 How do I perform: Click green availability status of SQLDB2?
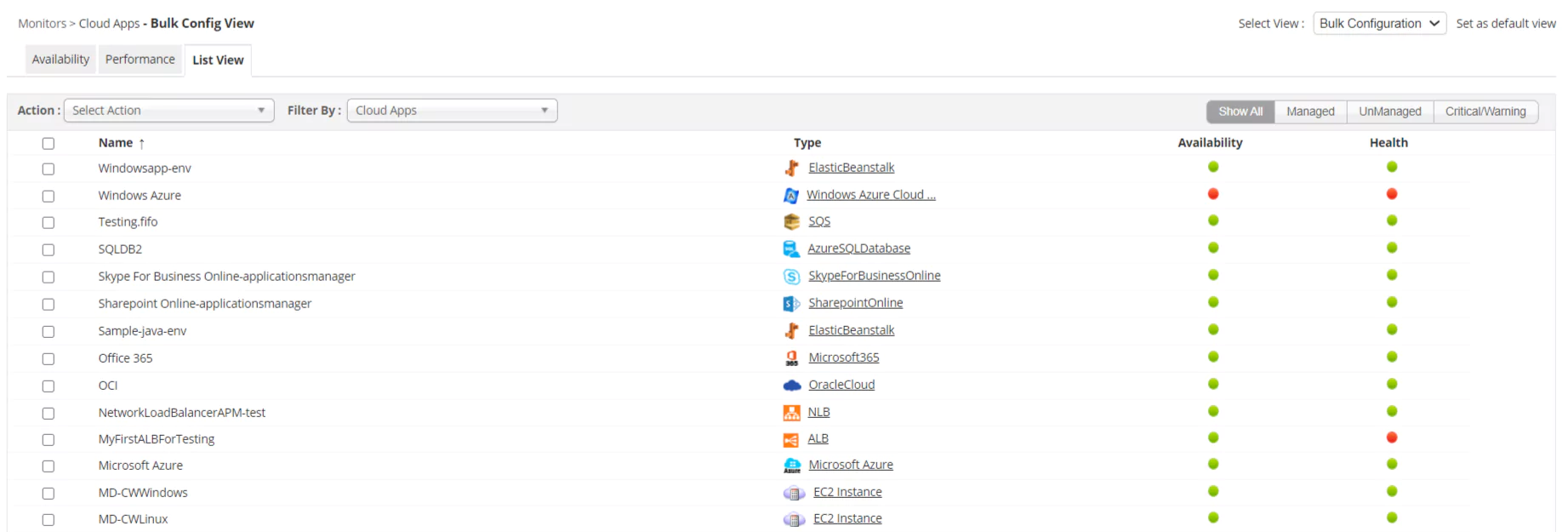1212,248
